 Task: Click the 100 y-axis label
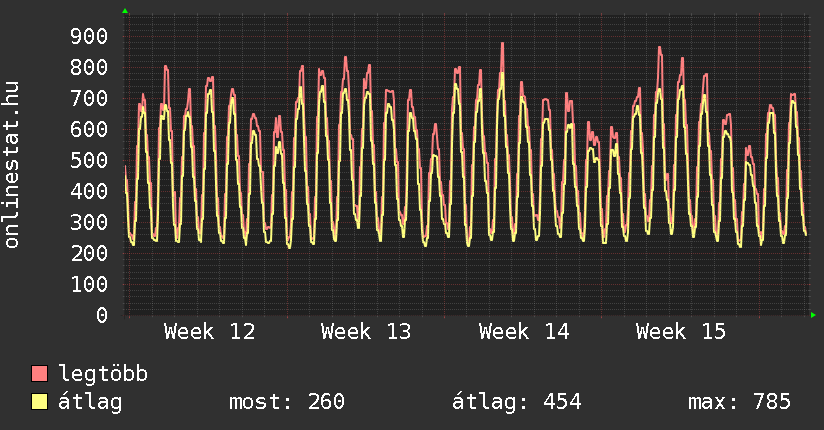(x=88, y=285)
